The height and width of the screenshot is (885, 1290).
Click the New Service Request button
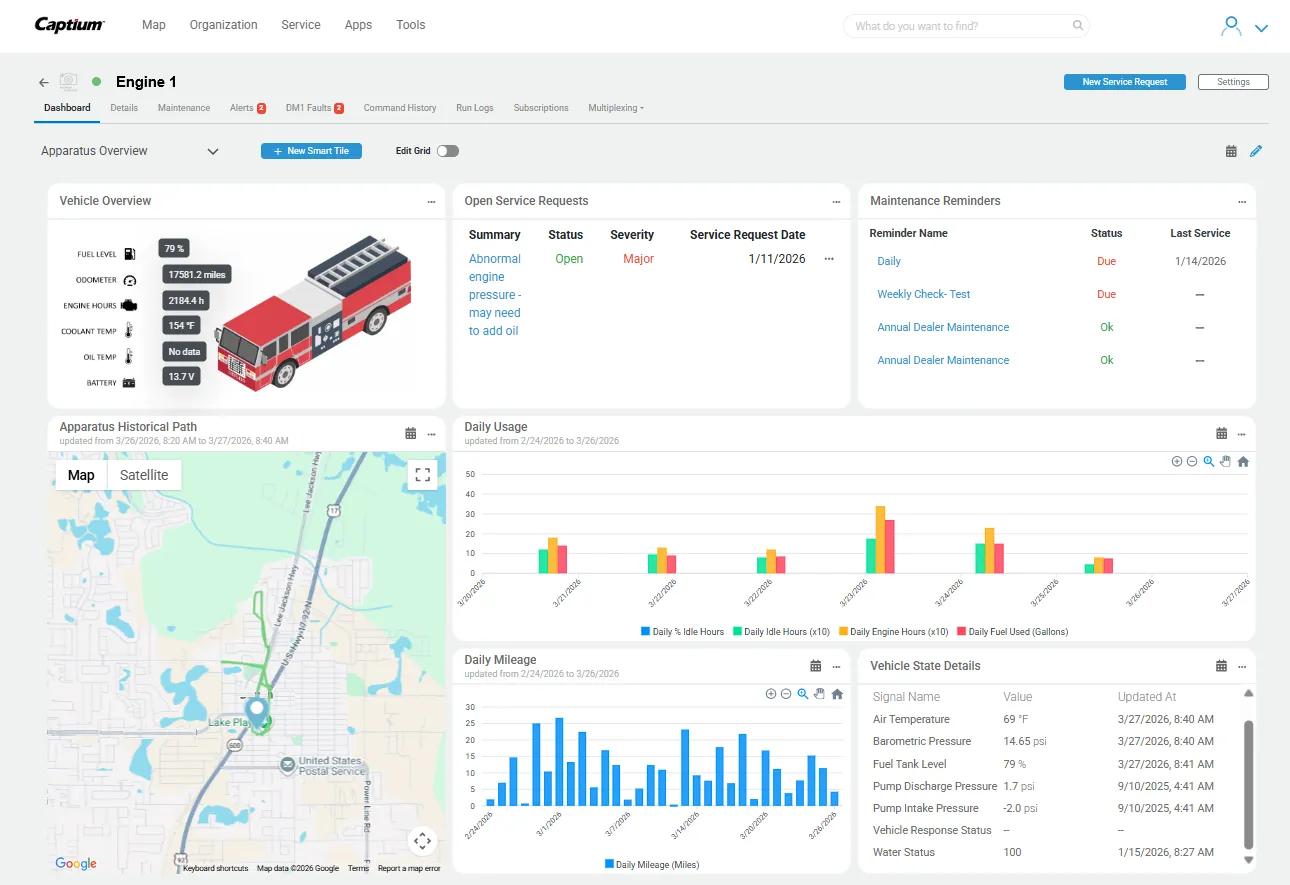point(1124,82)
